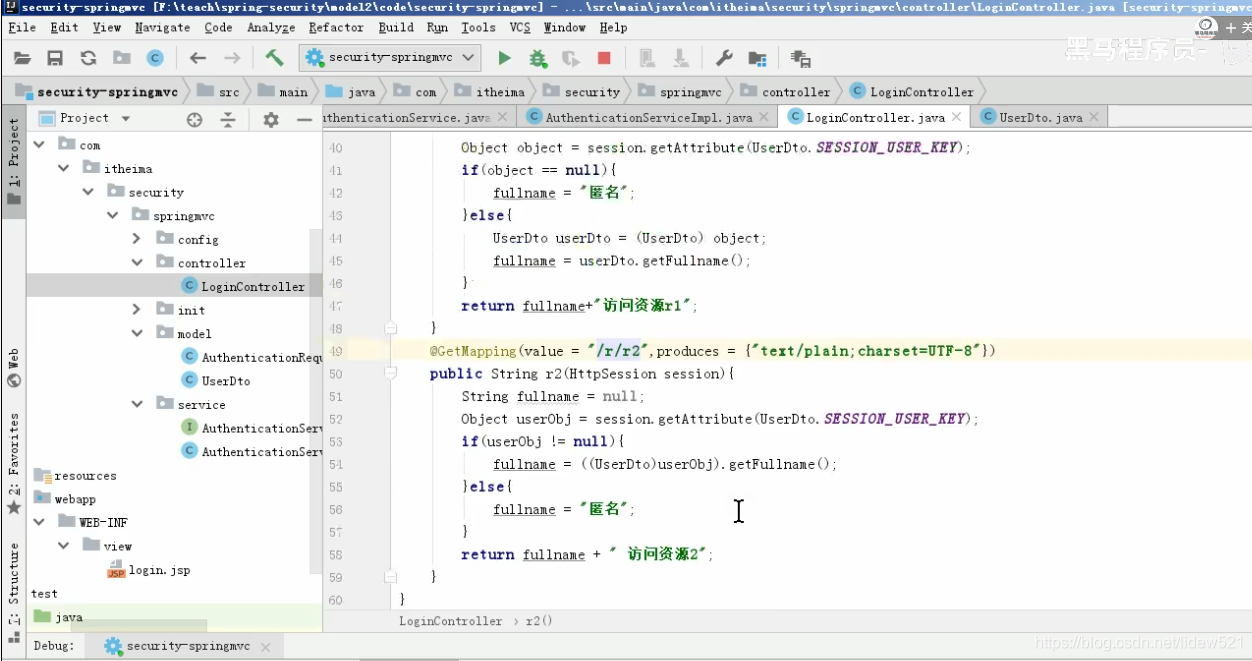The width and height of the screenshot is (1252, 661).
Task: Locate current file with the crosshair icon
Action: pyautogui.click(x=195, y=119)
